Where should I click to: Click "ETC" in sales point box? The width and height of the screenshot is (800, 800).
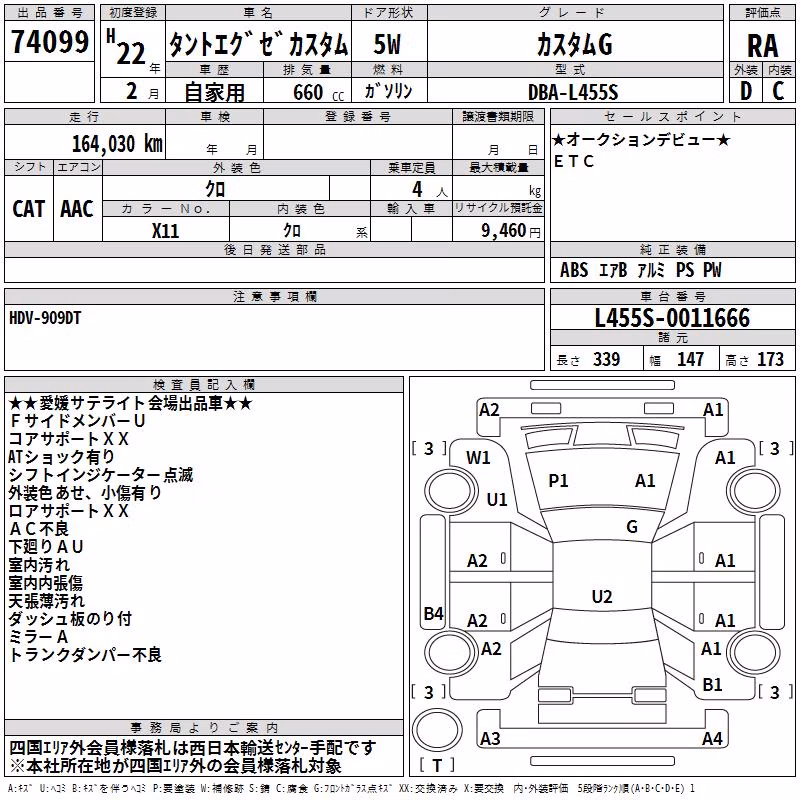[574, 161]
